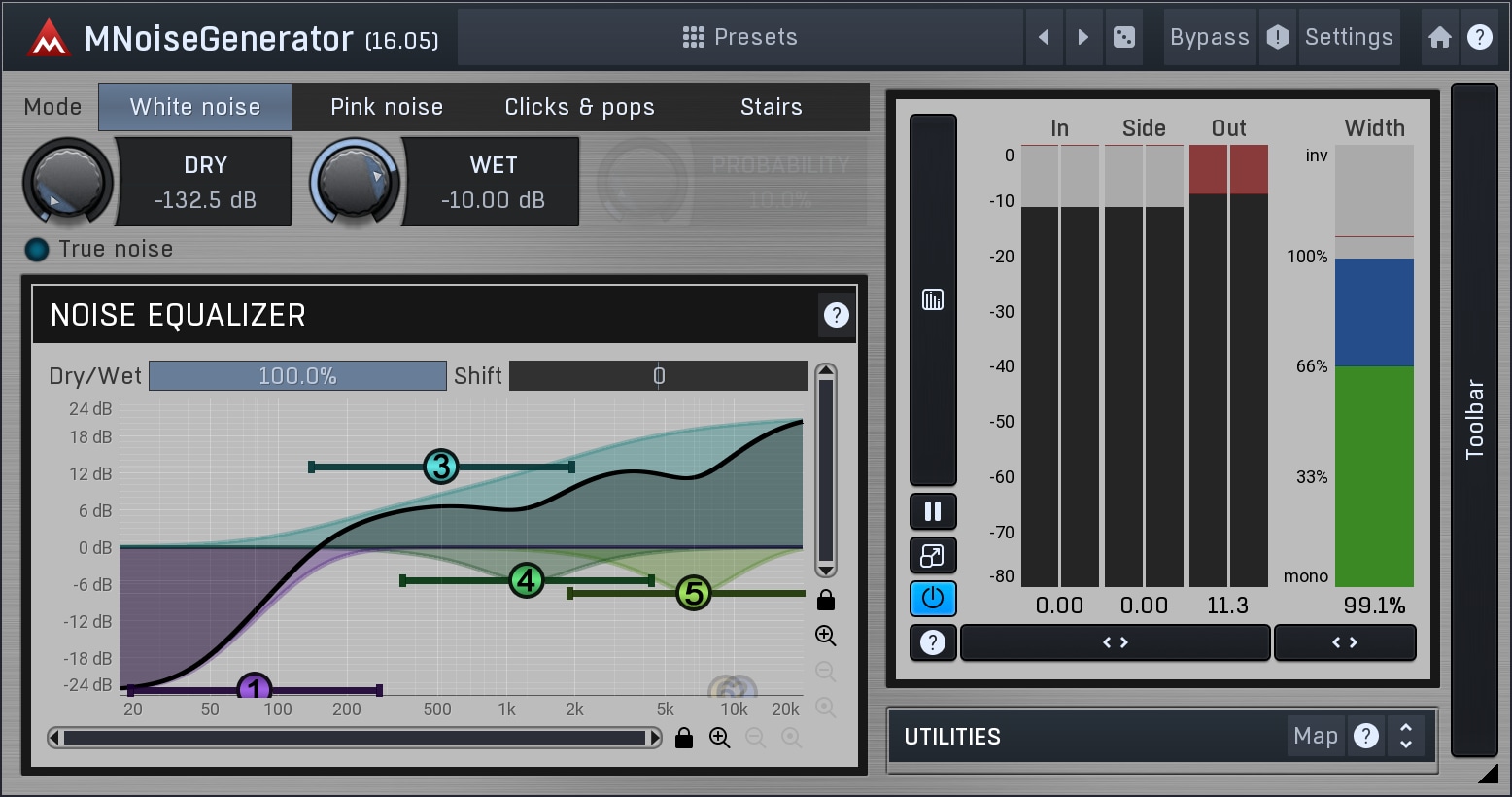Toggle the Bypass button
The width and height of the screenshot is (1512, 797).
(1210, 37)
